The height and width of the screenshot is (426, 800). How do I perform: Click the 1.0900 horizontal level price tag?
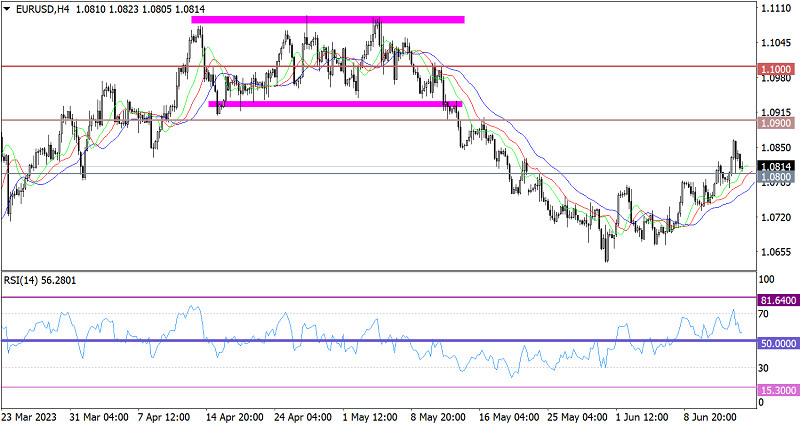tap(776, 121)
